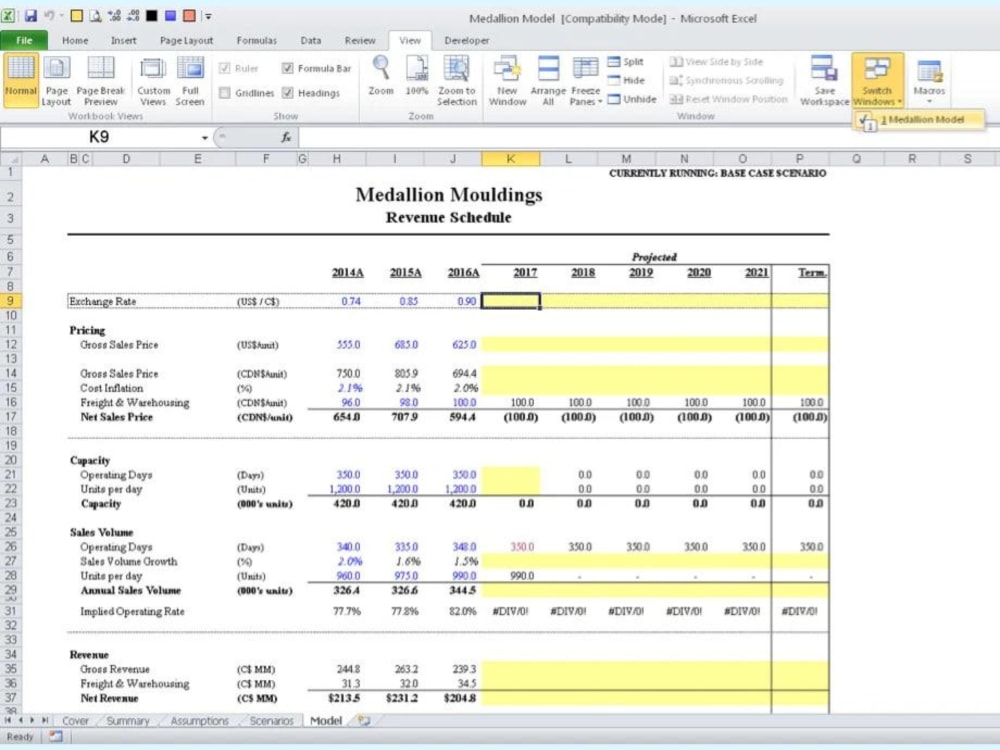The height and width of the screenshot is (750, 1000).
Task: Click the black color swatch in toolbar
Action: coord(151,15)
